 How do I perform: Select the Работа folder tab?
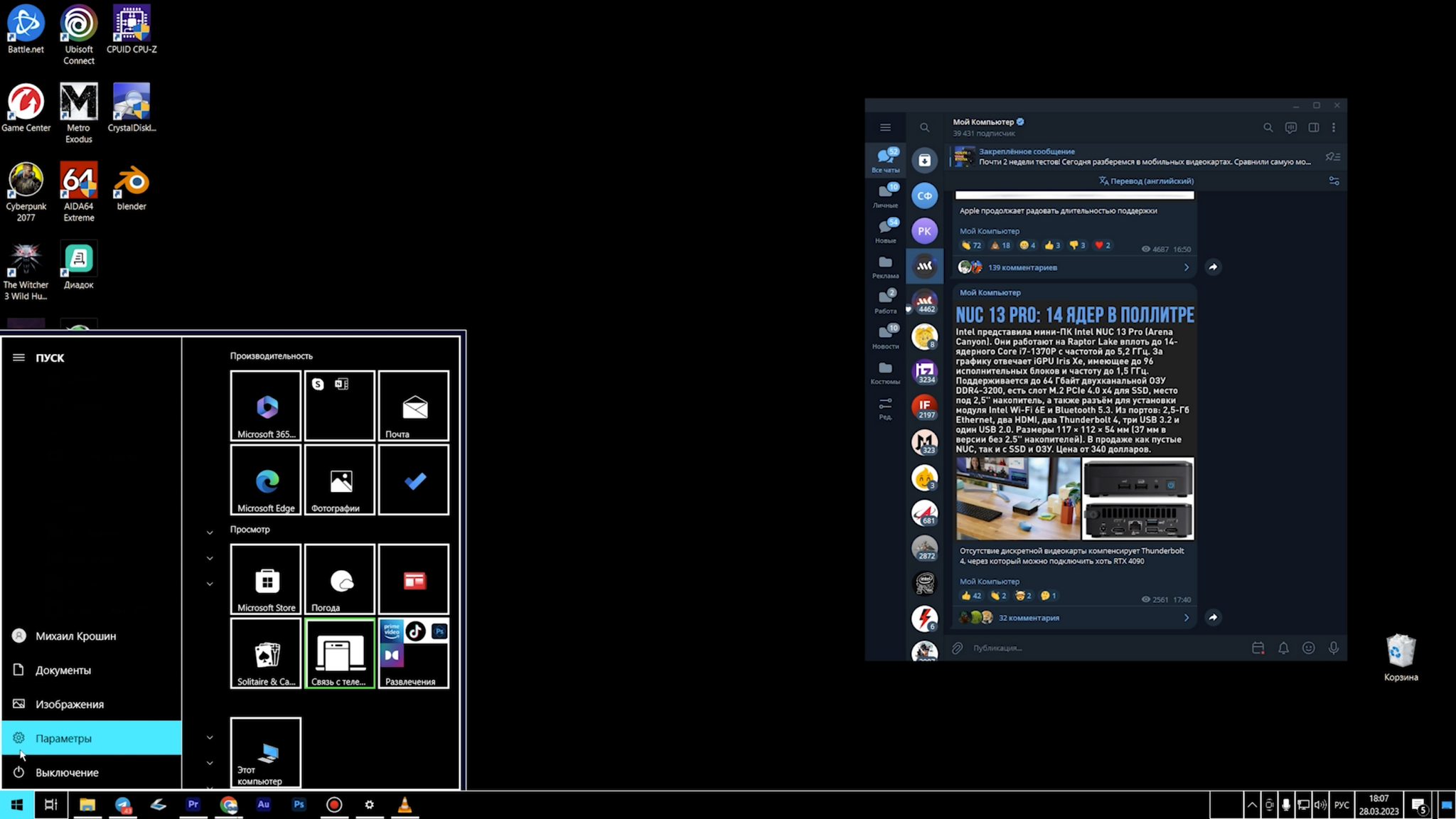coord(886,301)
